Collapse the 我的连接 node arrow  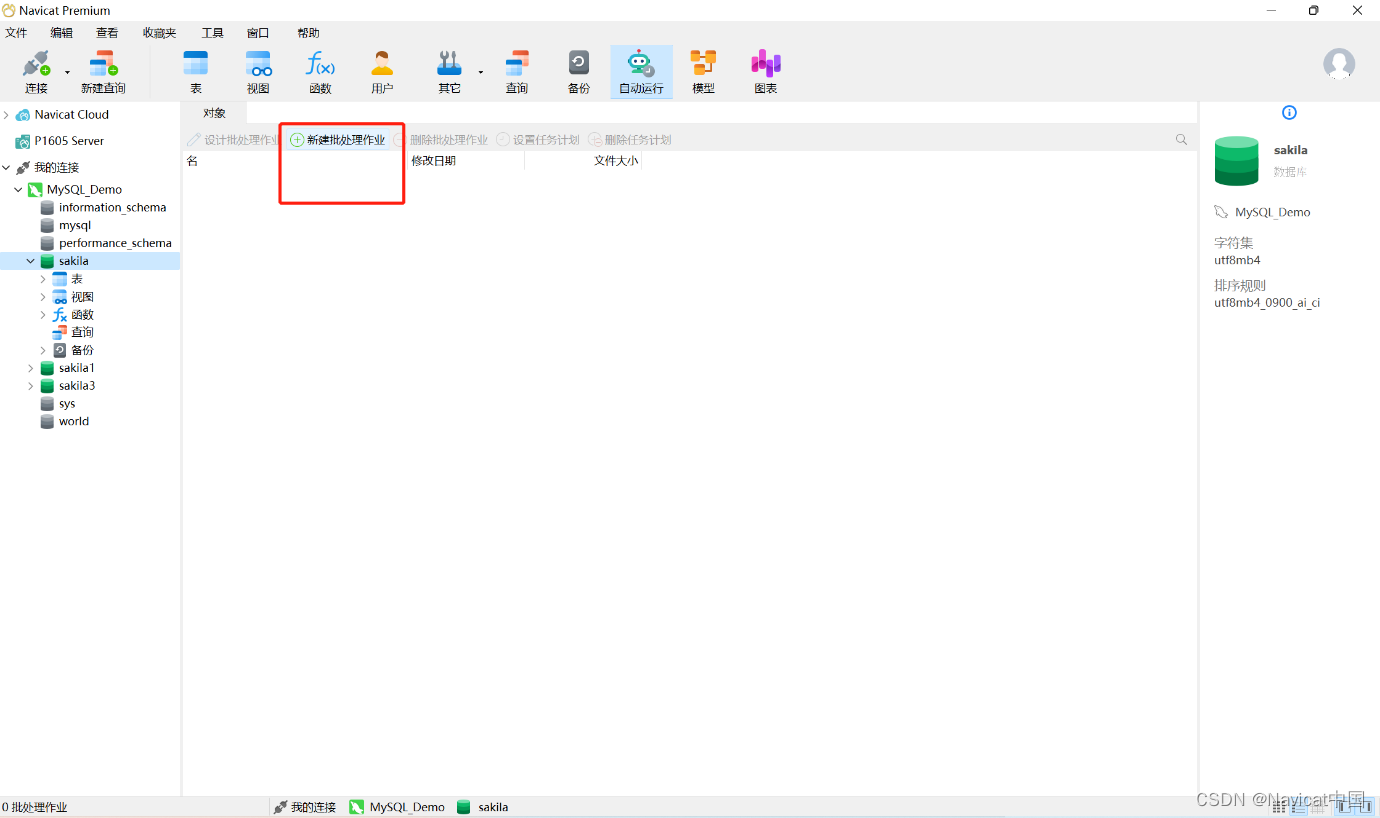coord(6,168)
